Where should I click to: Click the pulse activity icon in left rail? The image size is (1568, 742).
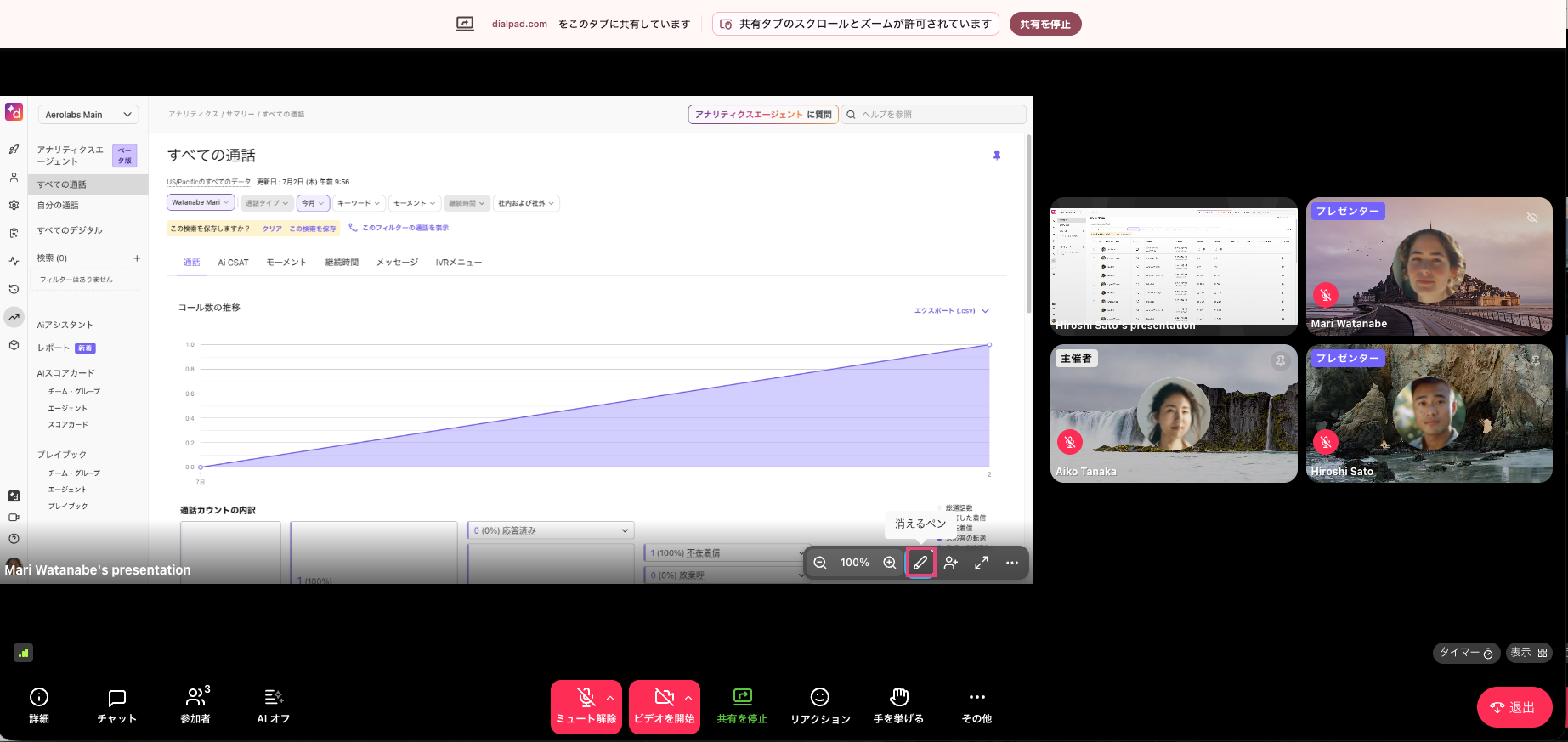click(14, 261)
